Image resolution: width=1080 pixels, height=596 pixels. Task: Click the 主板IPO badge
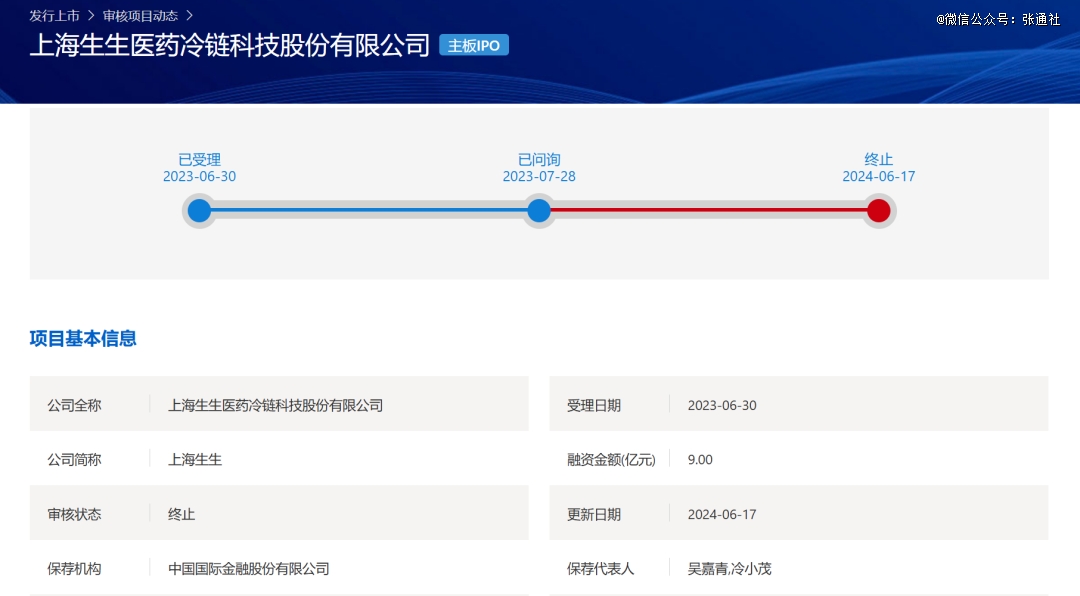(x=474, y=45)
